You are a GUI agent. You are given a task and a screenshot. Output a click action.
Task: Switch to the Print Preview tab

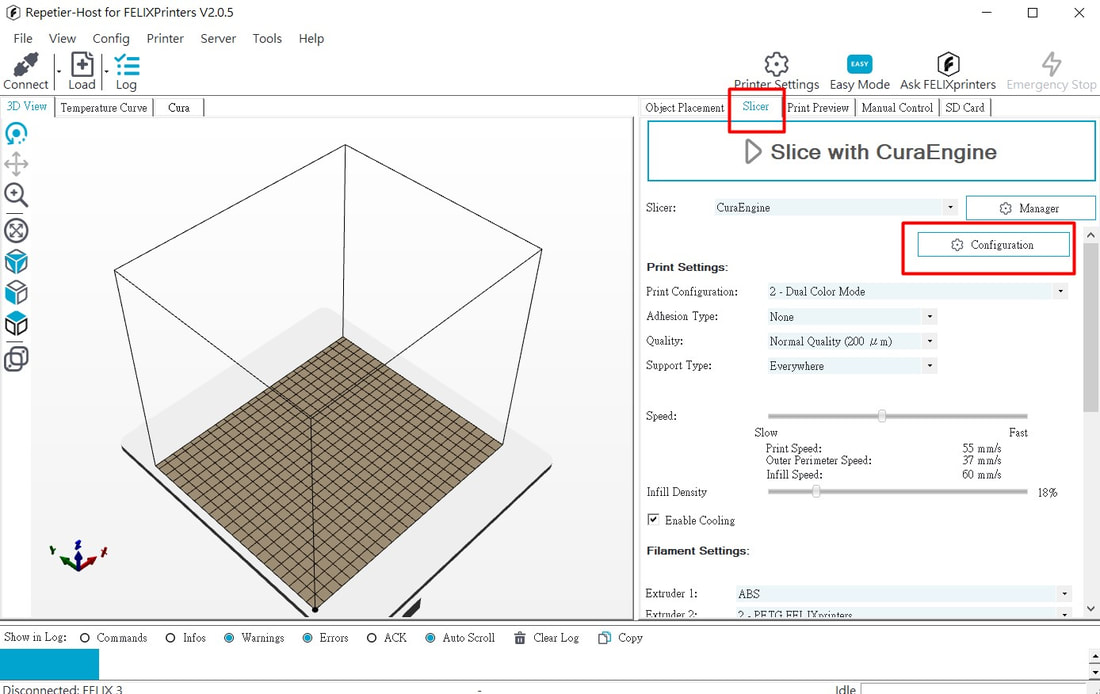coord(818,108)
